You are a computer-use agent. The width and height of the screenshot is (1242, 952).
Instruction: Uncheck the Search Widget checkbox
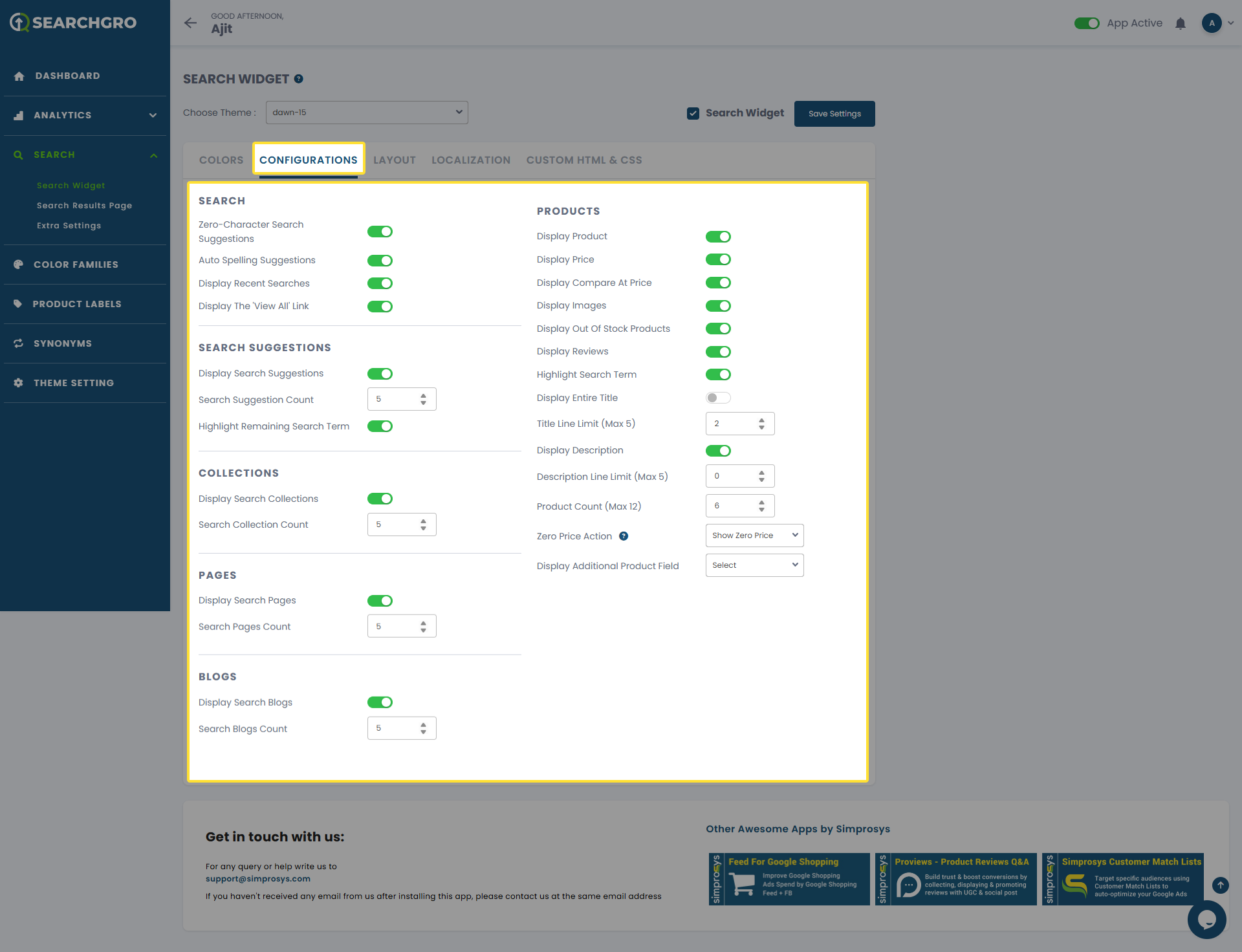click(693, 113)
